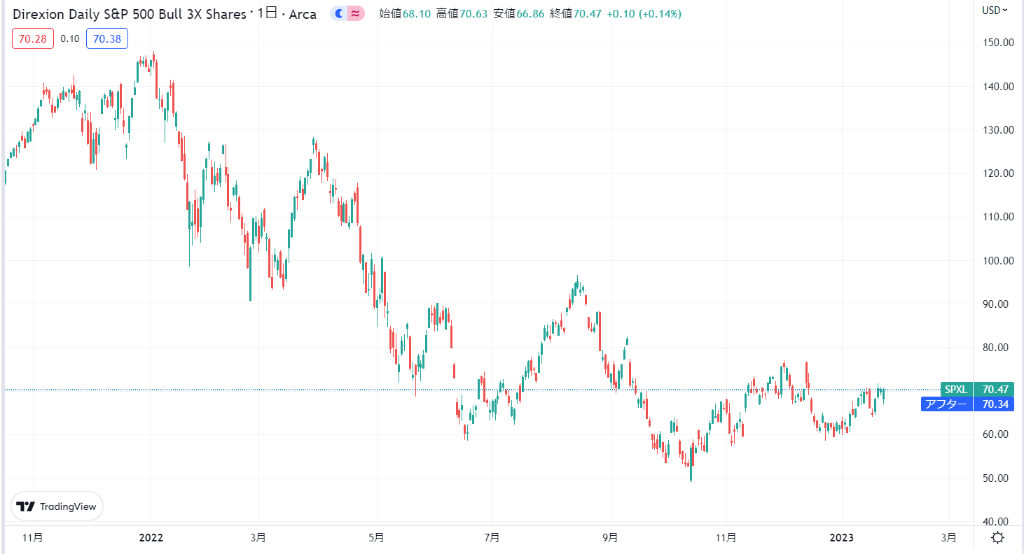
Task: Click the 2023 time axis label
Action: pyautogui.click(x=841, y=538)
